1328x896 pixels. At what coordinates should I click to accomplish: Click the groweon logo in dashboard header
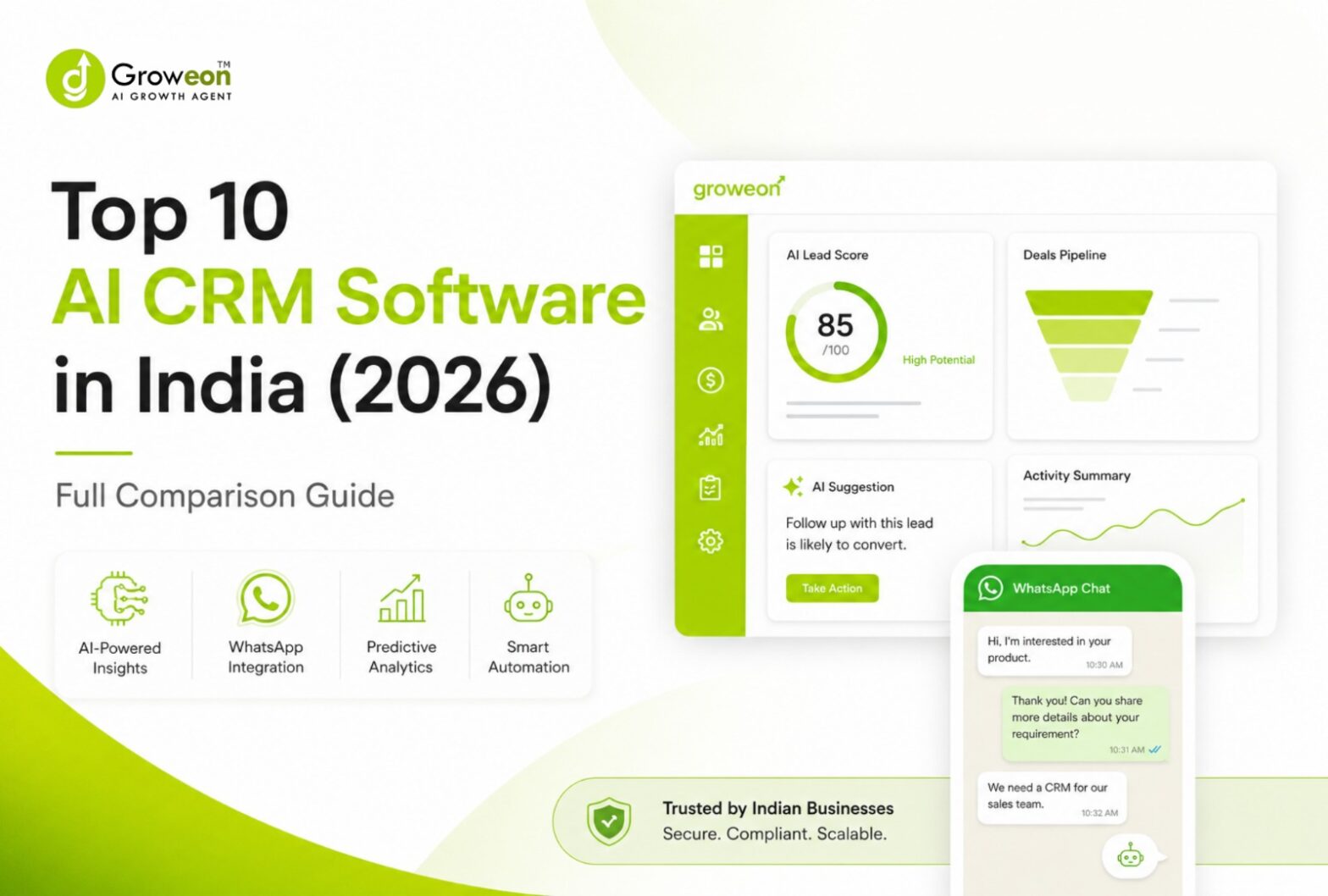tap(739, 187)
